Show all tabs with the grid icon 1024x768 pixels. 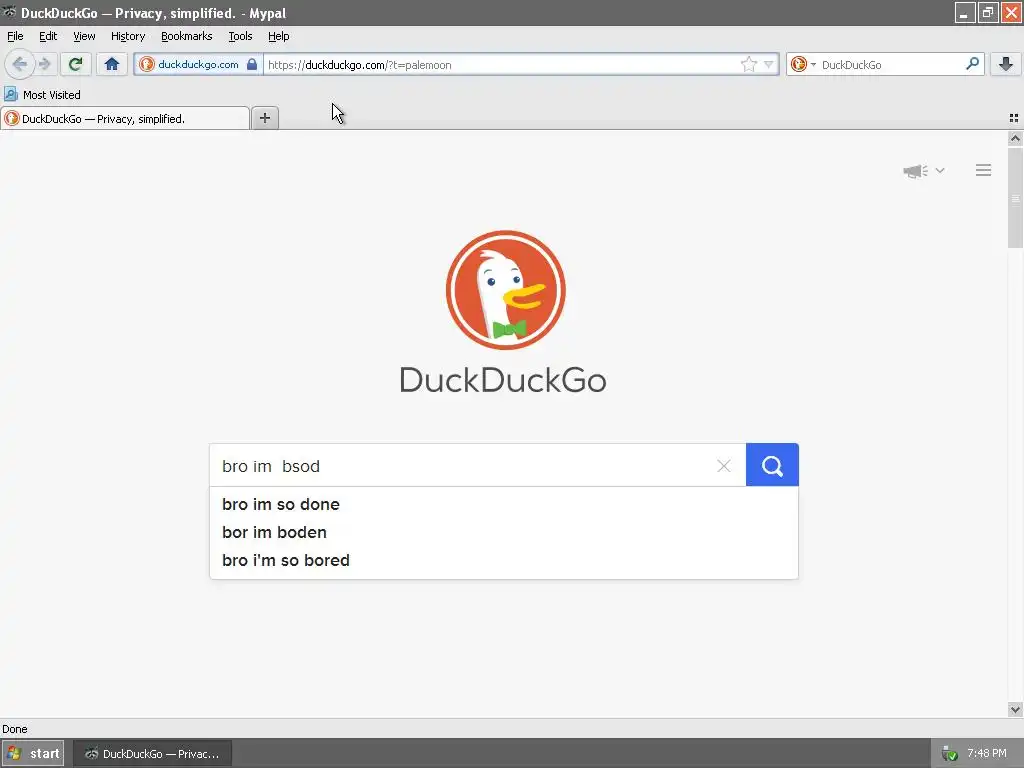tap(1014, 118)
